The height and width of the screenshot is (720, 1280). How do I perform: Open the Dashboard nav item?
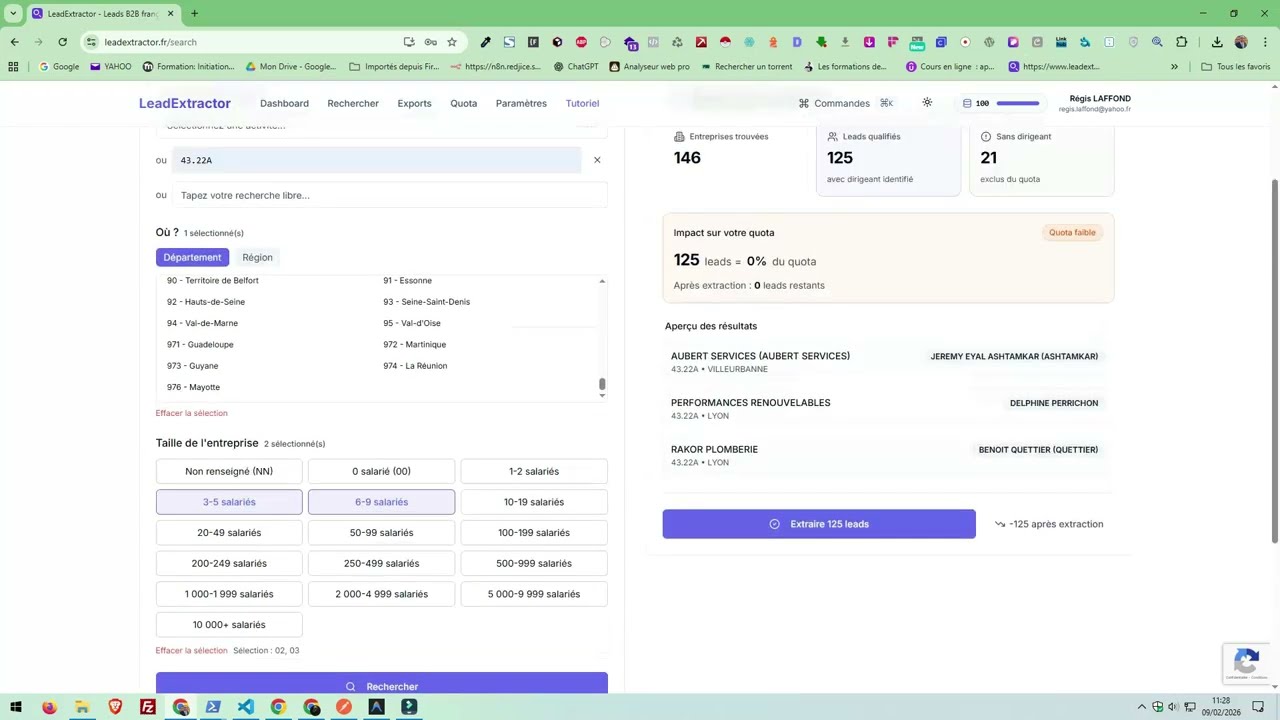284,103
